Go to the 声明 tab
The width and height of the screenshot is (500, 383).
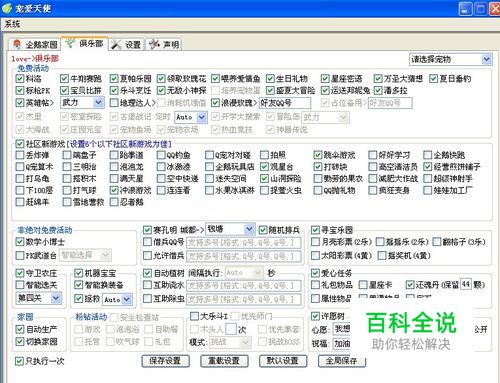click(164, 44)
